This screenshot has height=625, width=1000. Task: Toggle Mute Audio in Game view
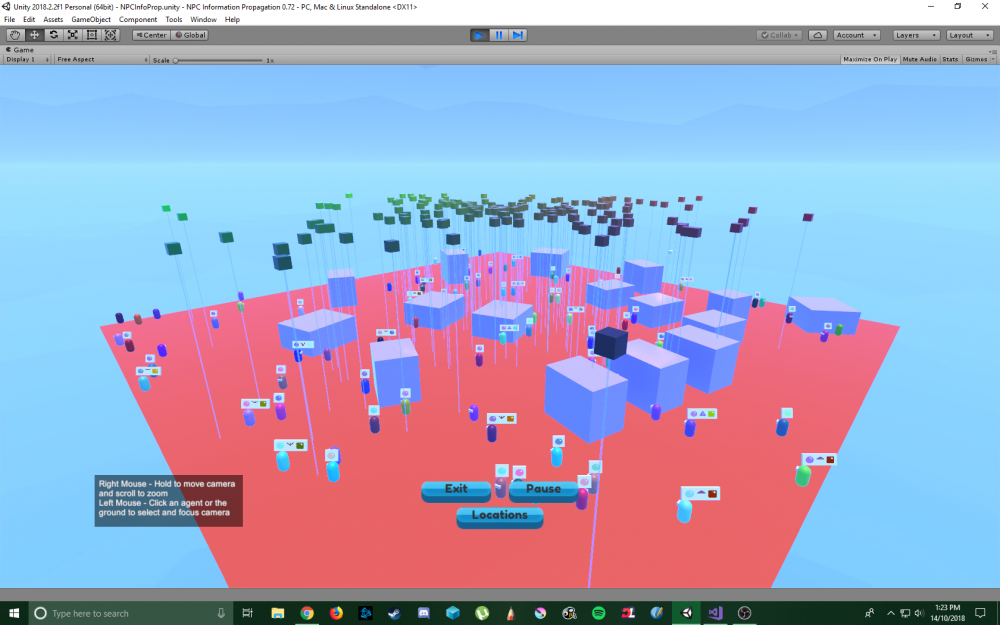click(919, 59)
